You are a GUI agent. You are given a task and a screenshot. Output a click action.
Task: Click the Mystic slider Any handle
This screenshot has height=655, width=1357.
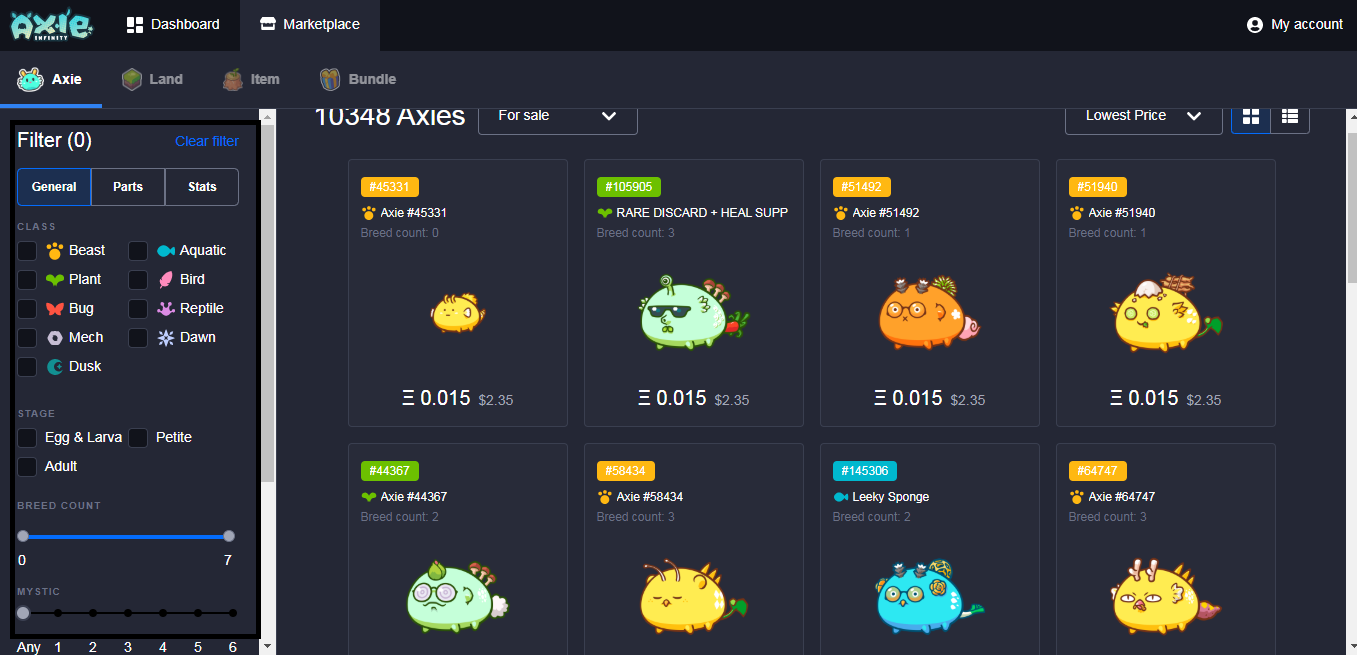click(x=23, y=613)
